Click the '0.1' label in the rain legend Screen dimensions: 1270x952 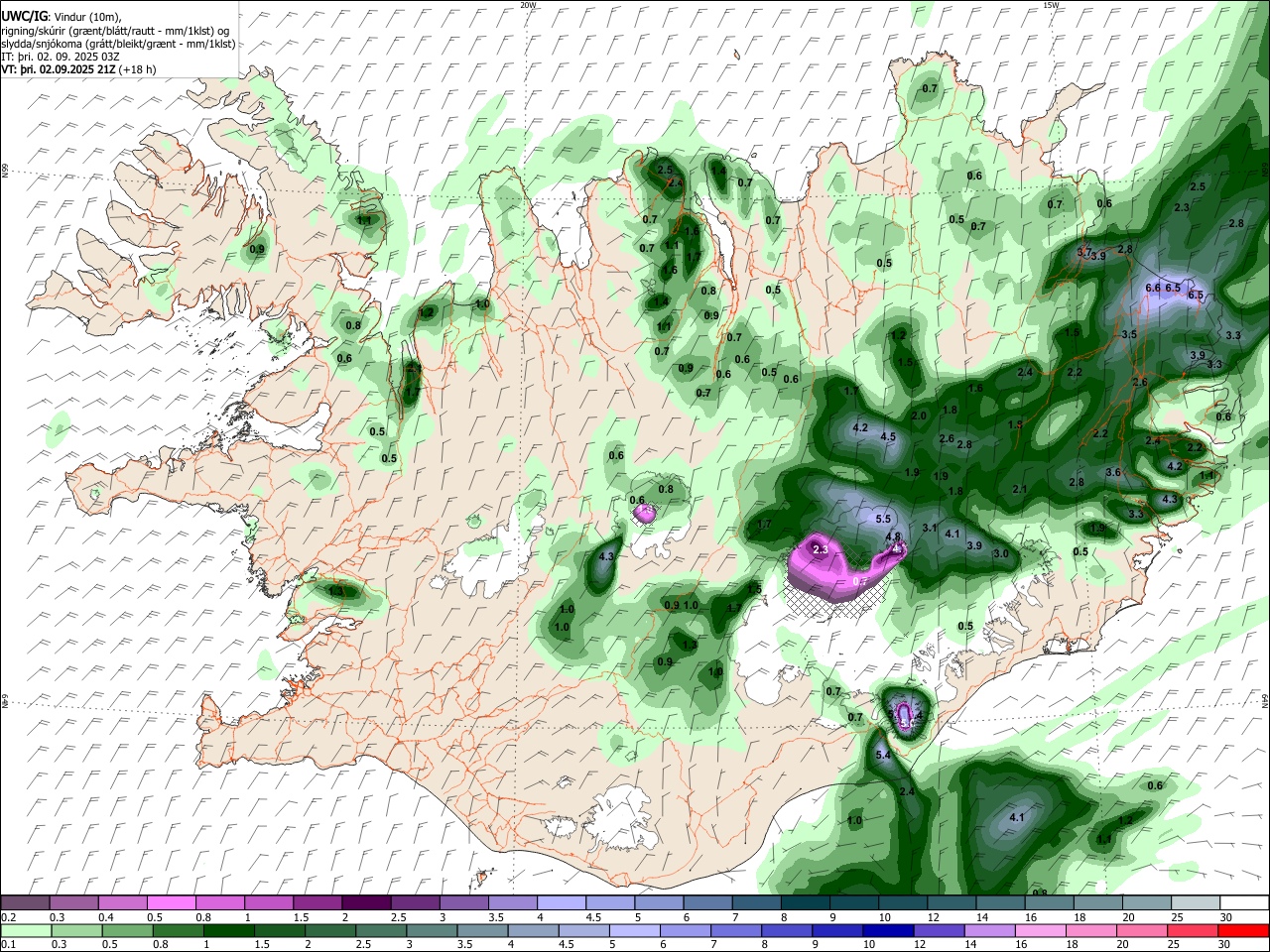(x=7, y=945)
